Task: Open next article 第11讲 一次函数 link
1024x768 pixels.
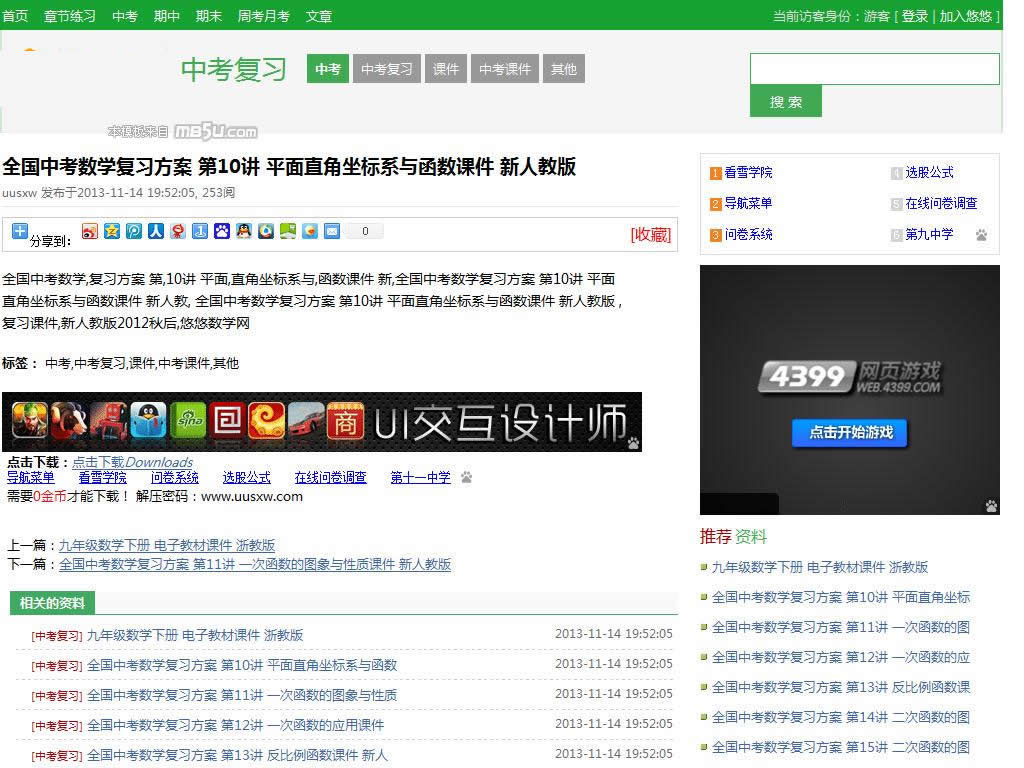Action: [x=255, y=564]
